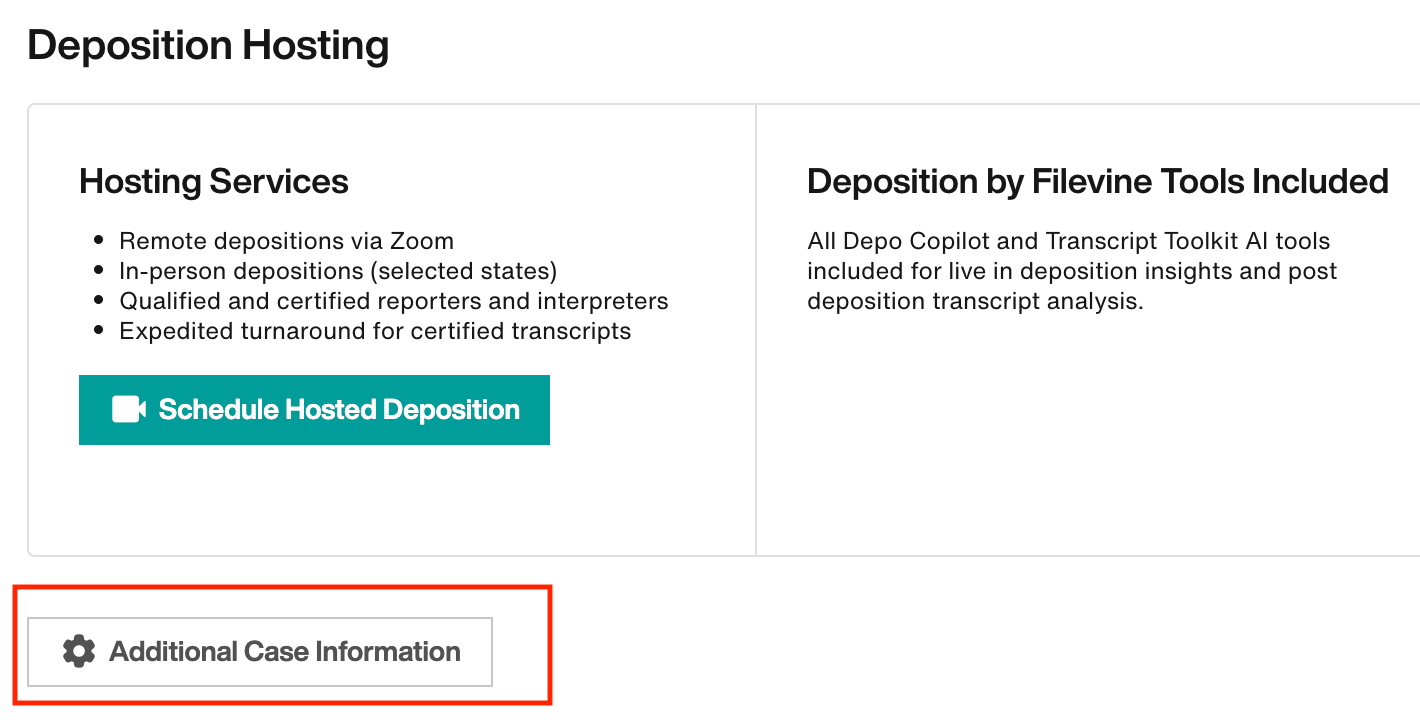This screenshot has width=1420, height=722.
Task: Click the divider between the two cards
Action: [x=756, y=330]
